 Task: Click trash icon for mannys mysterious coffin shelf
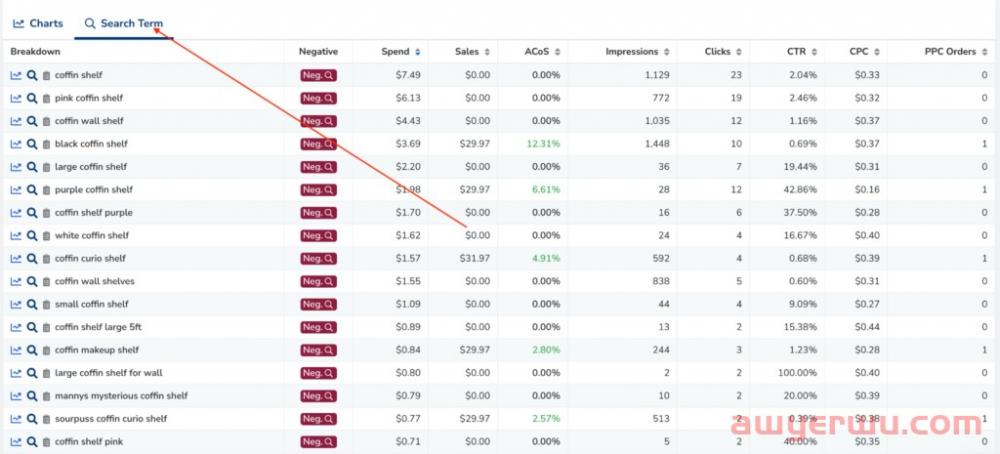coord(46,396)
